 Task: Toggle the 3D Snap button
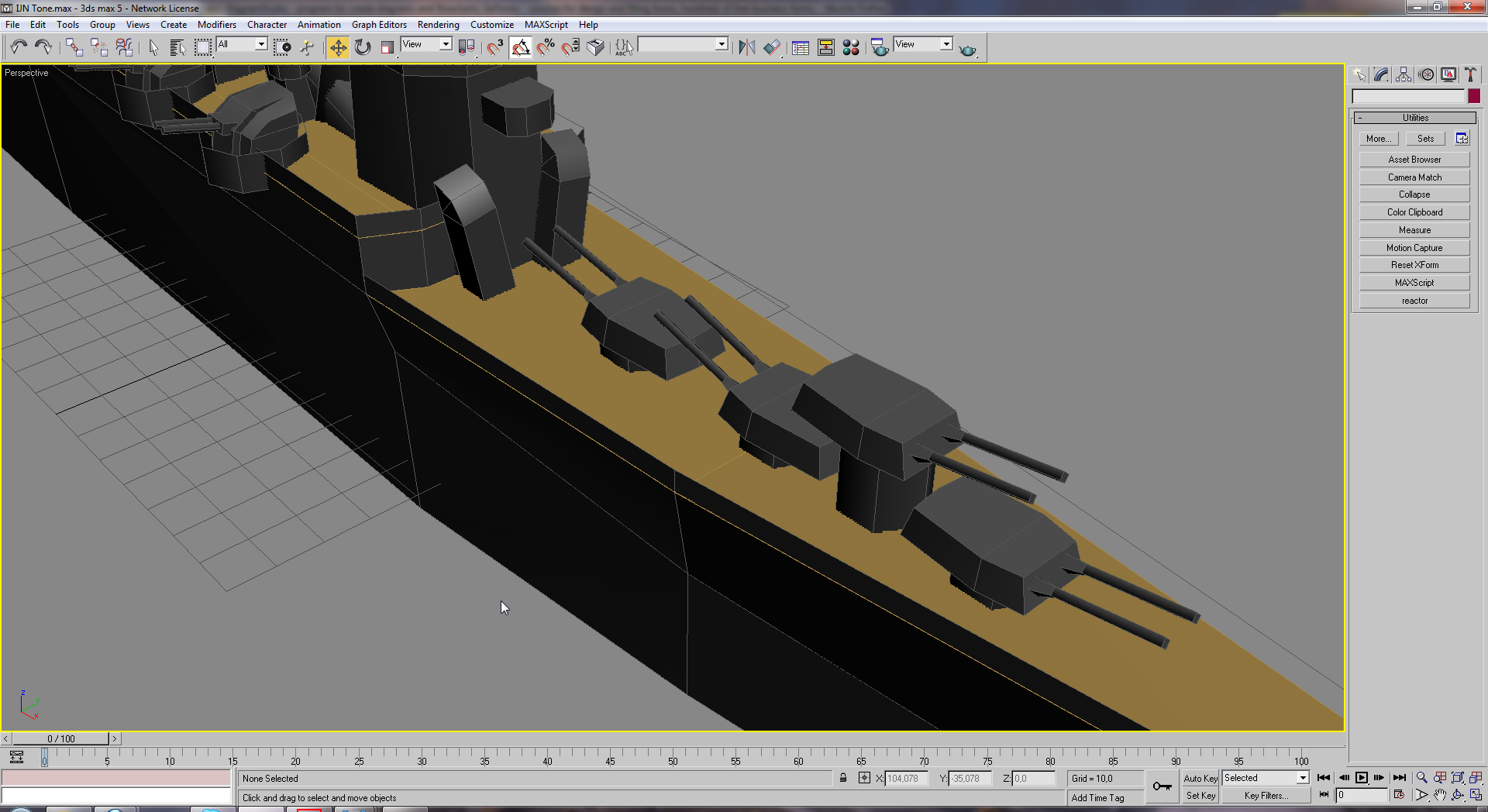(495, 48)
